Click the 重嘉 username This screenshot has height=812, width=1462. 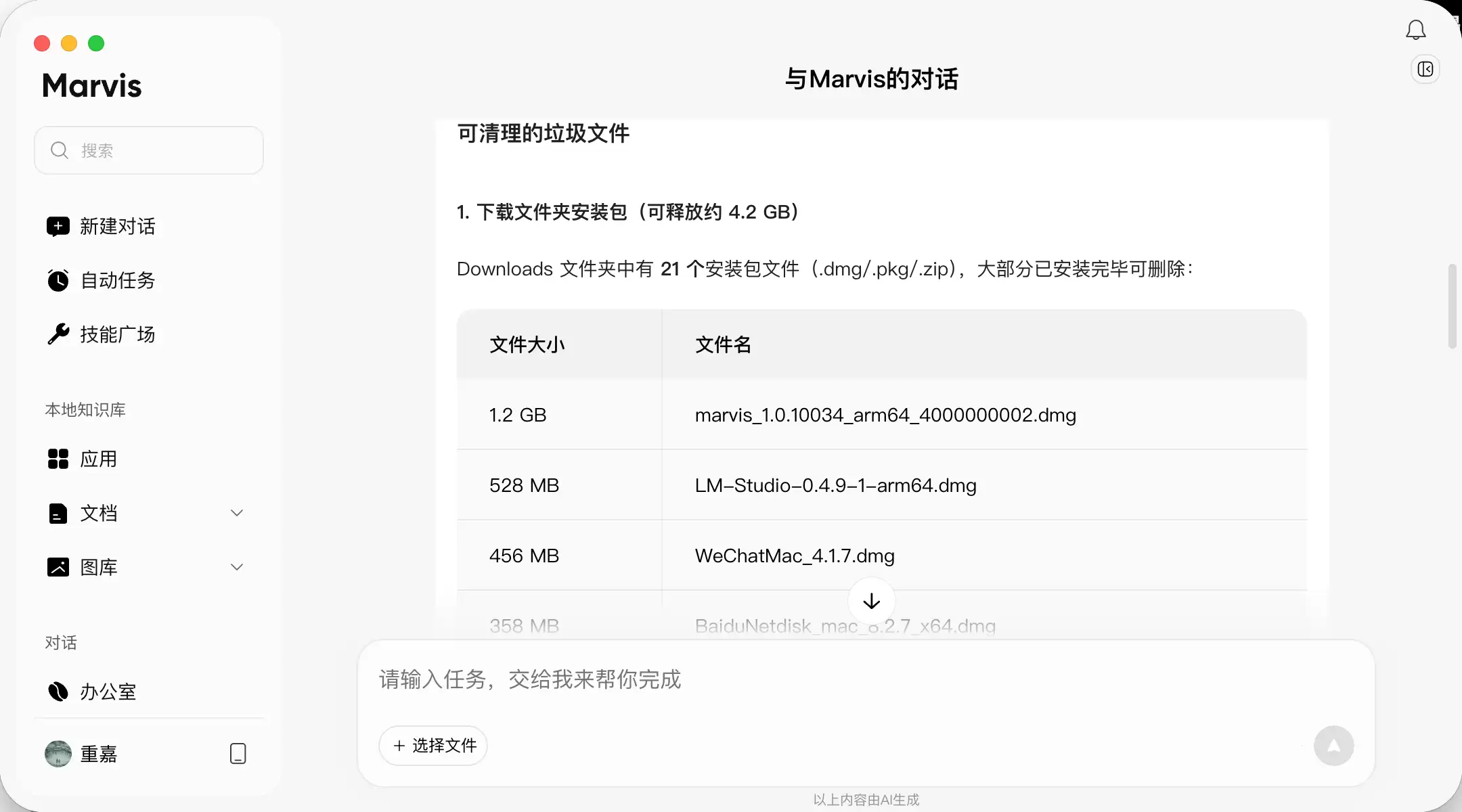tap(99, 754)
